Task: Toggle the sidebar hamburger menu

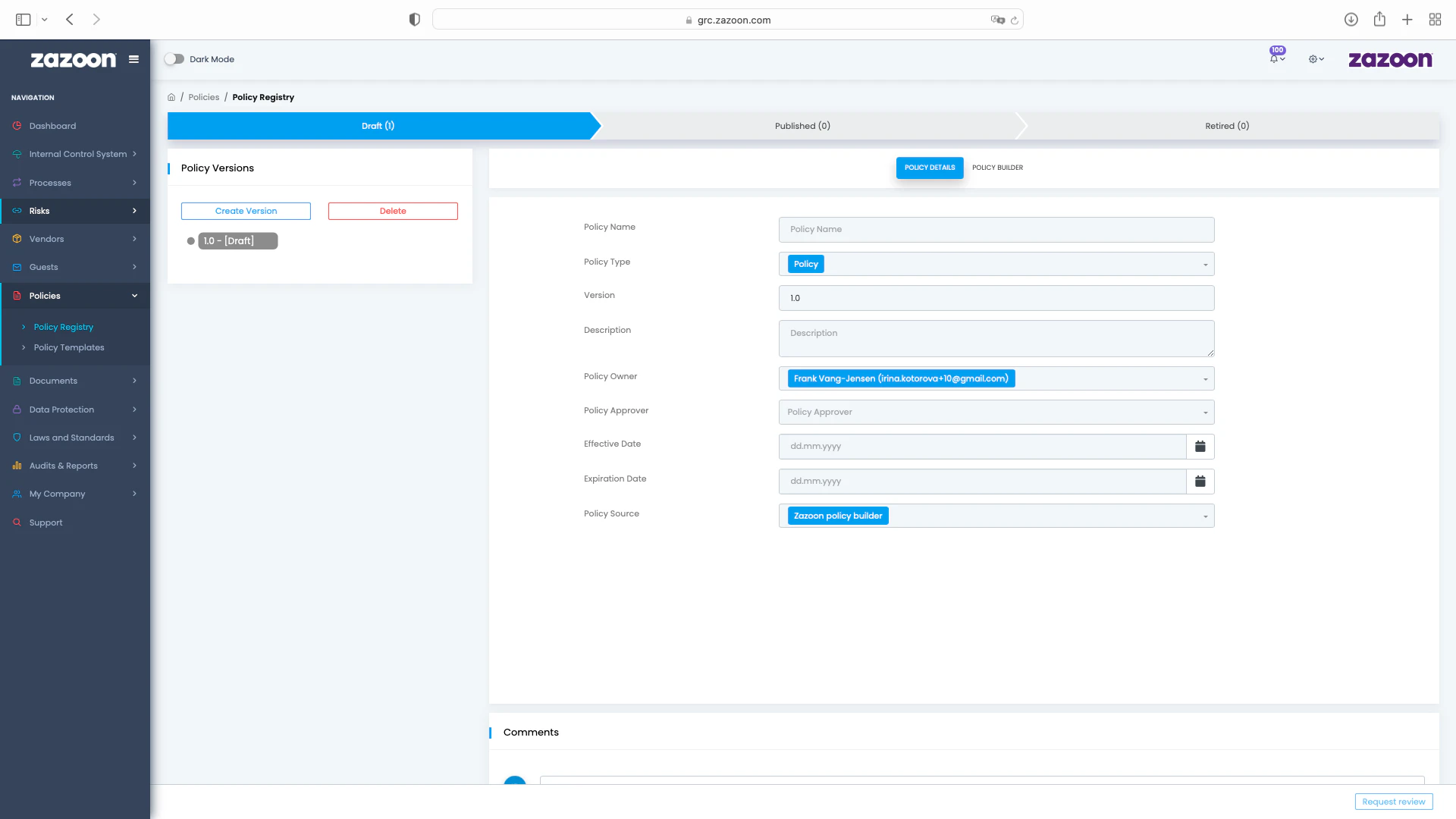Action: click(x=133, y=59)
